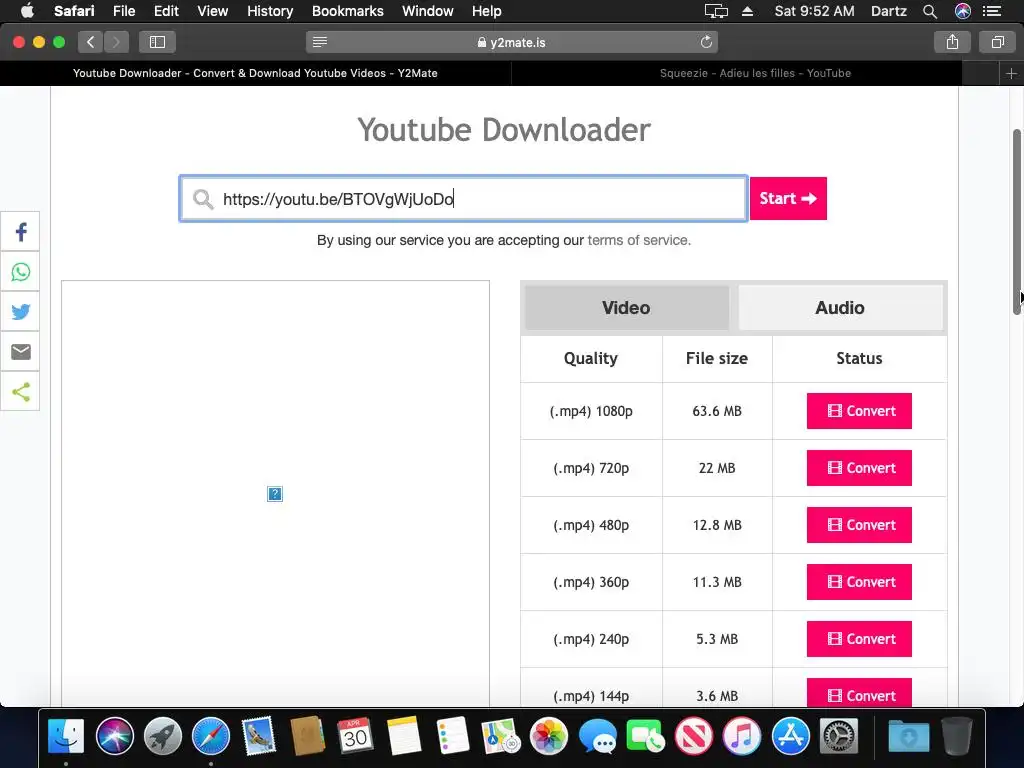Convert the 480p mp4 video
1024x768 pixels.
pos(859,525)
